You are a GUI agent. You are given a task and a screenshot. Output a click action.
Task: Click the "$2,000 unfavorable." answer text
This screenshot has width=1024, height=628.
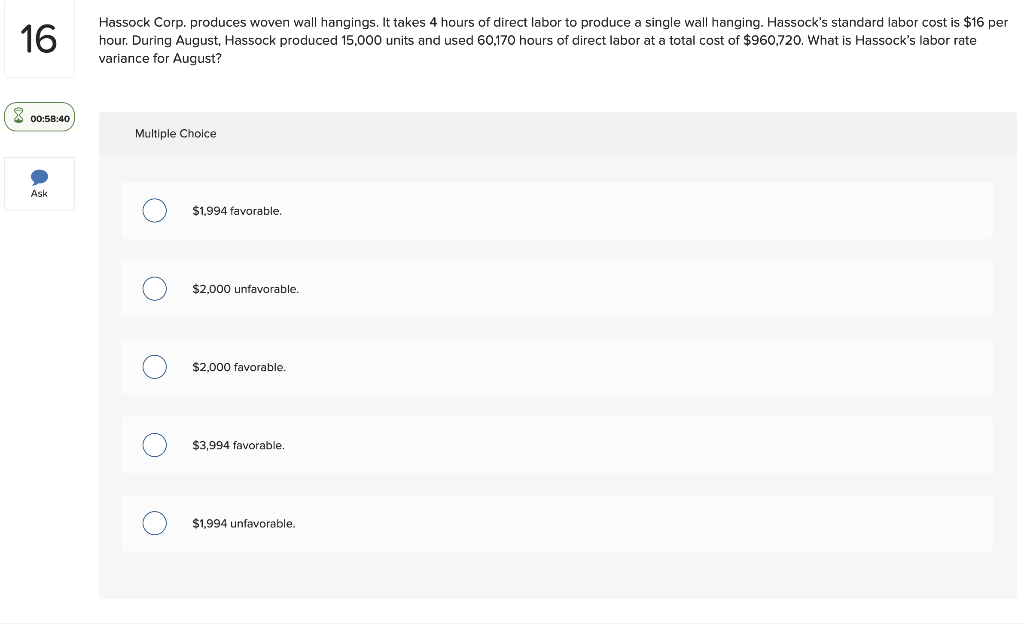coord(246,289)
